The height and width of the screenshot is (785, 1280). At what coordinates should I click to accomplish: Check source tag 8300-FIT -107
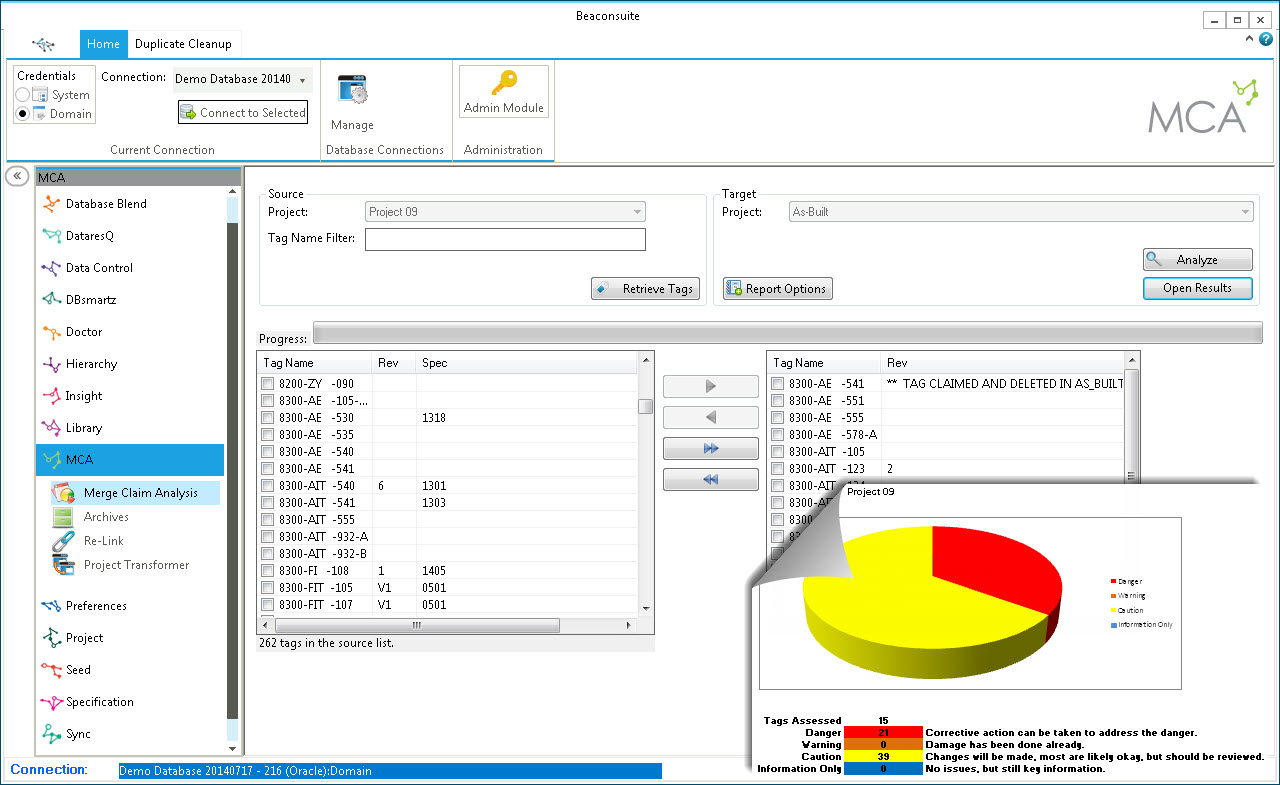point(267,605)
